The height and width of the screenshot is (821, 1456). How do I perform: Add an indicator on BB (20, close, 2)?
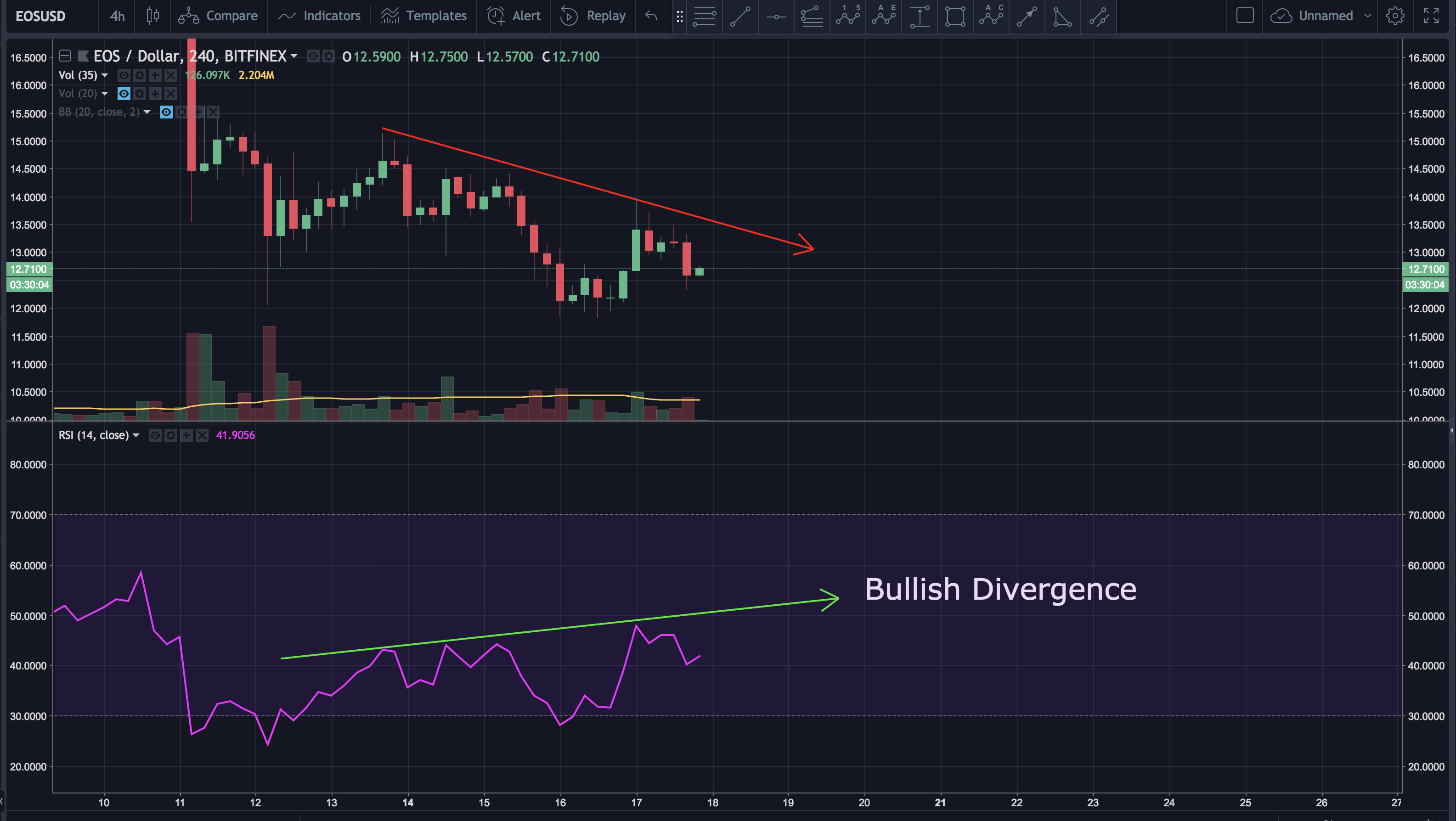[x=197, y=112]
